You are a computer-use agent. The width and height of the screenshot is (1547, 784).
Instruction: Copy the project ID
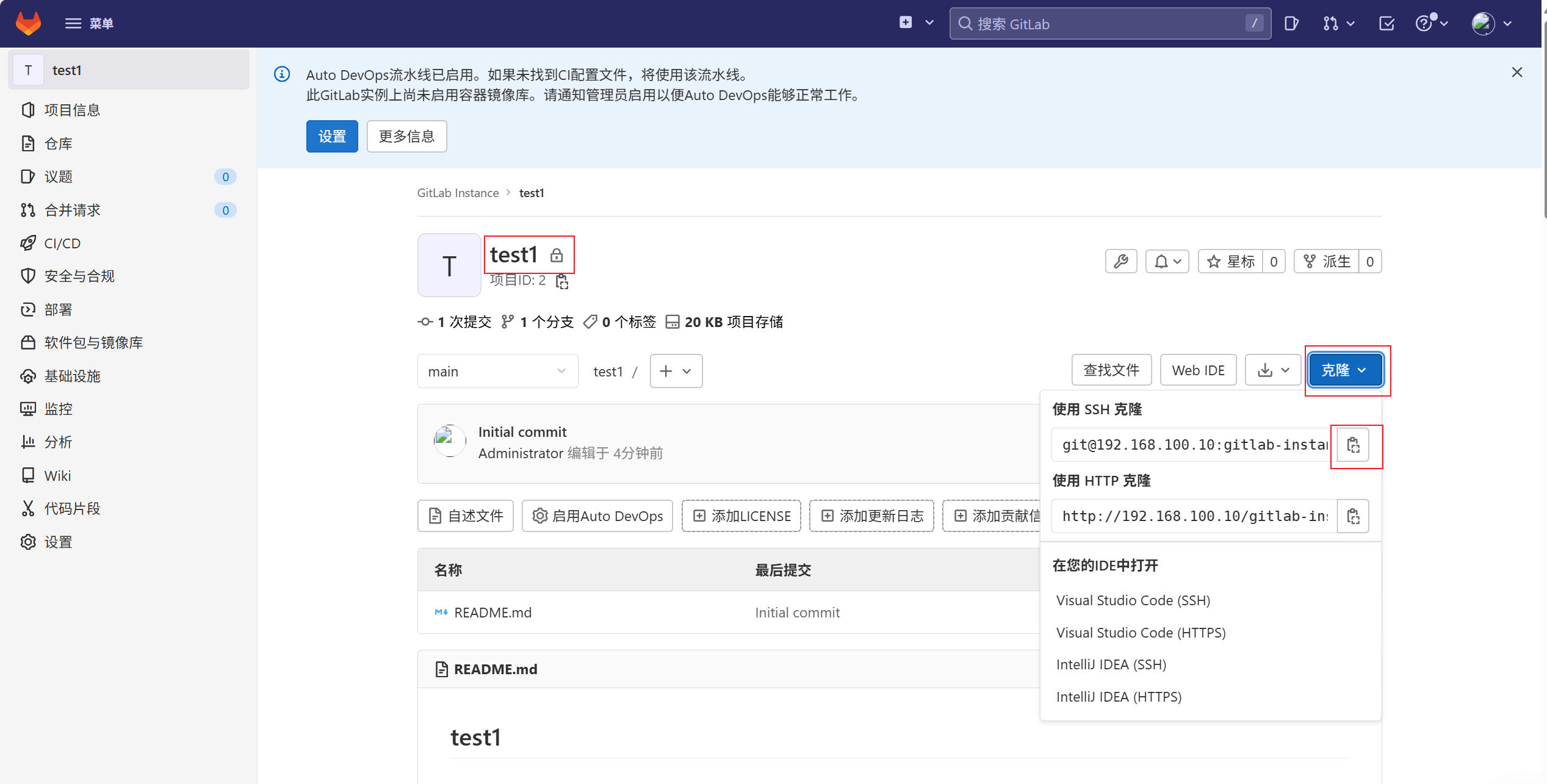[x=562, y=281]
